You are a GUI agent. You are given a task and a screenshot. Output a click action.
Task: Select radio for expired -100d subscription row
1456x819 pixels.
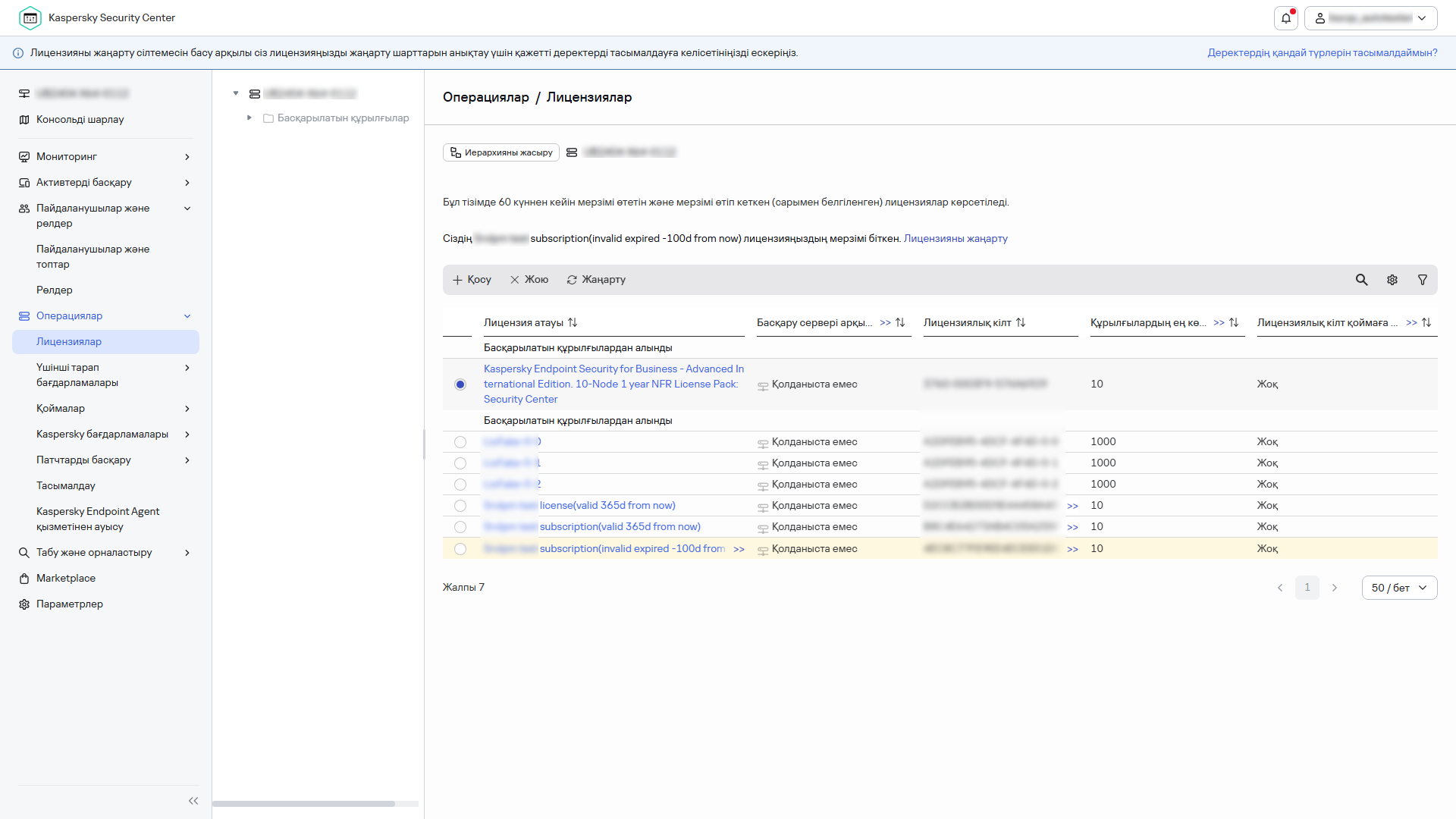[x=460, y=549]
